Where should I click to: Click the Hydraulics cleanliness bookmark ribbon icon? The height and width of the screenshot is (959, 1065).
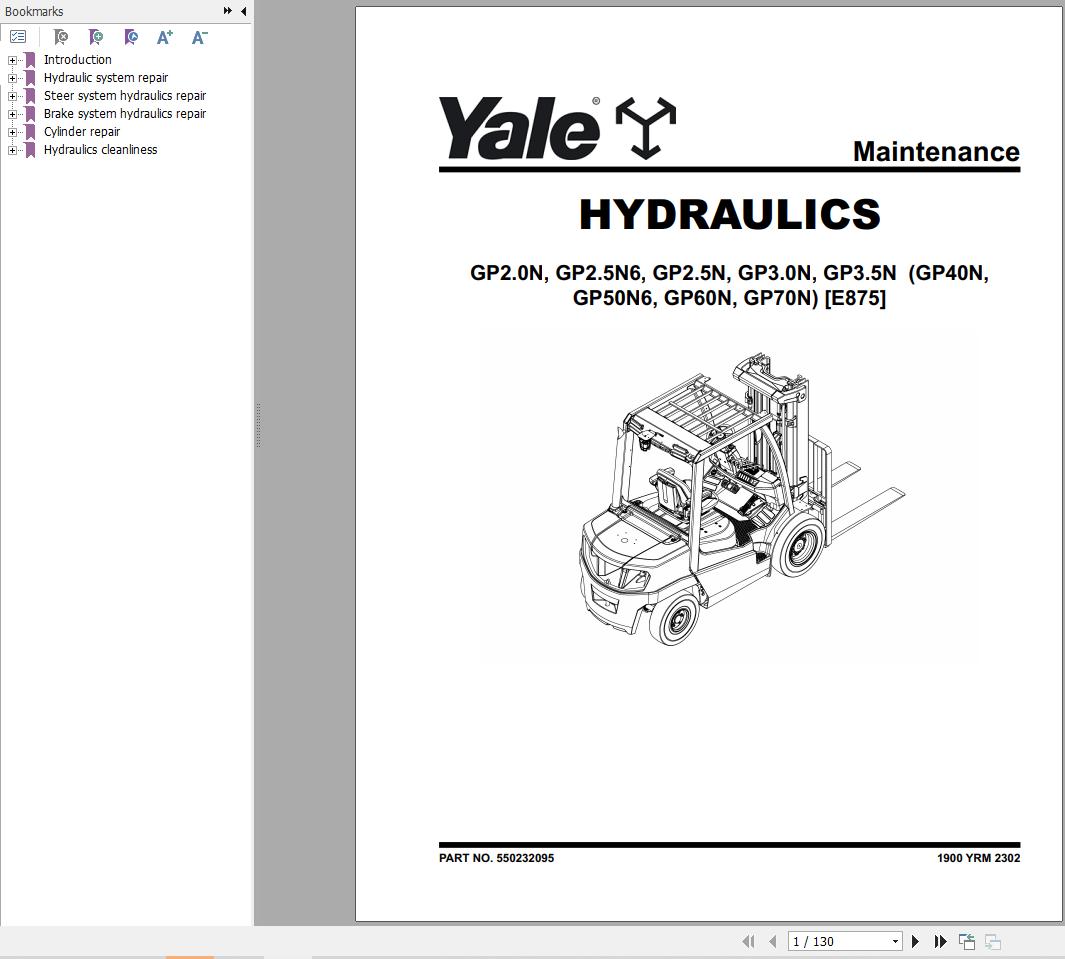tap(30, 149)
